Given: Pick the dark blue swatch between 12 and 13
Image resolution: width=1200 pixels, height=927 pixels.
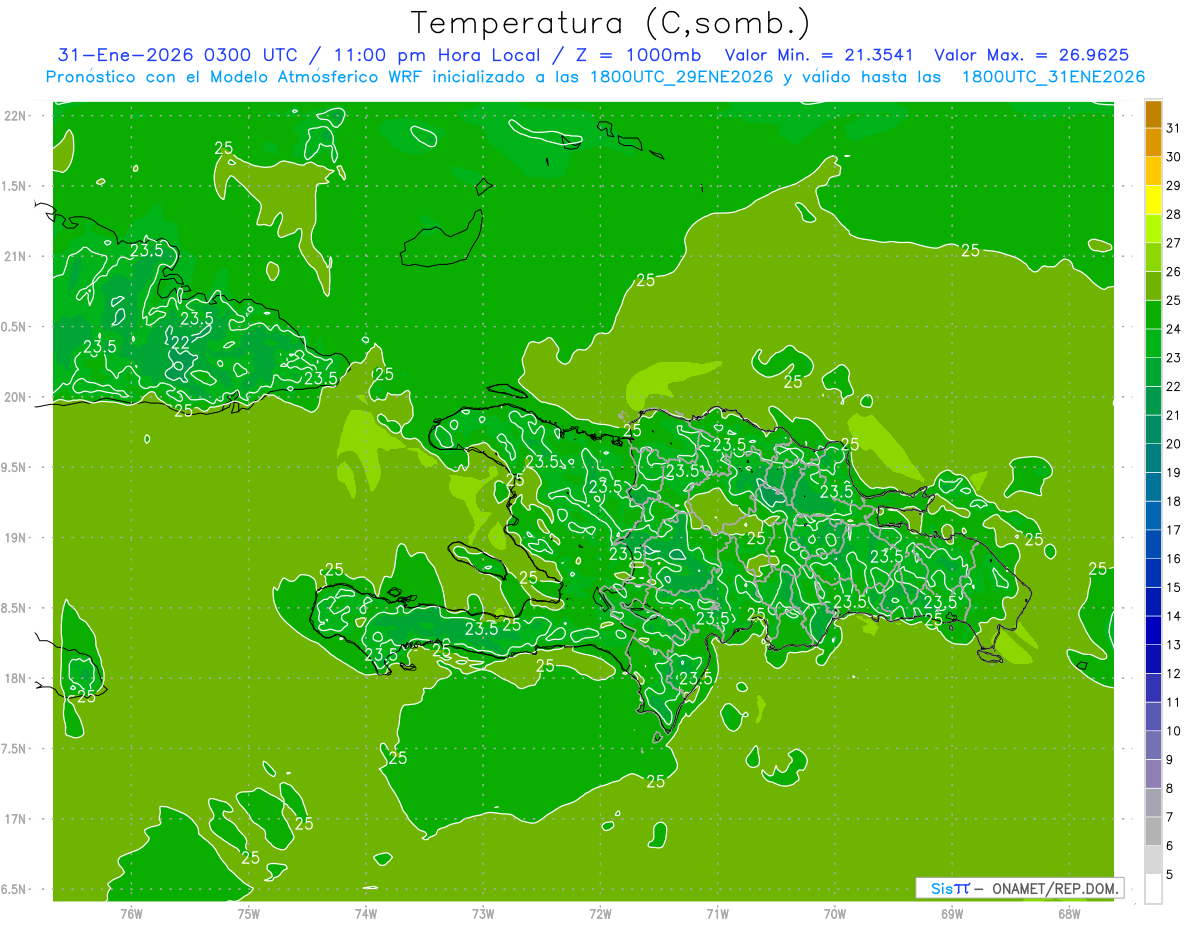Looking at the screenshot, I should [x=1153, y=659].
